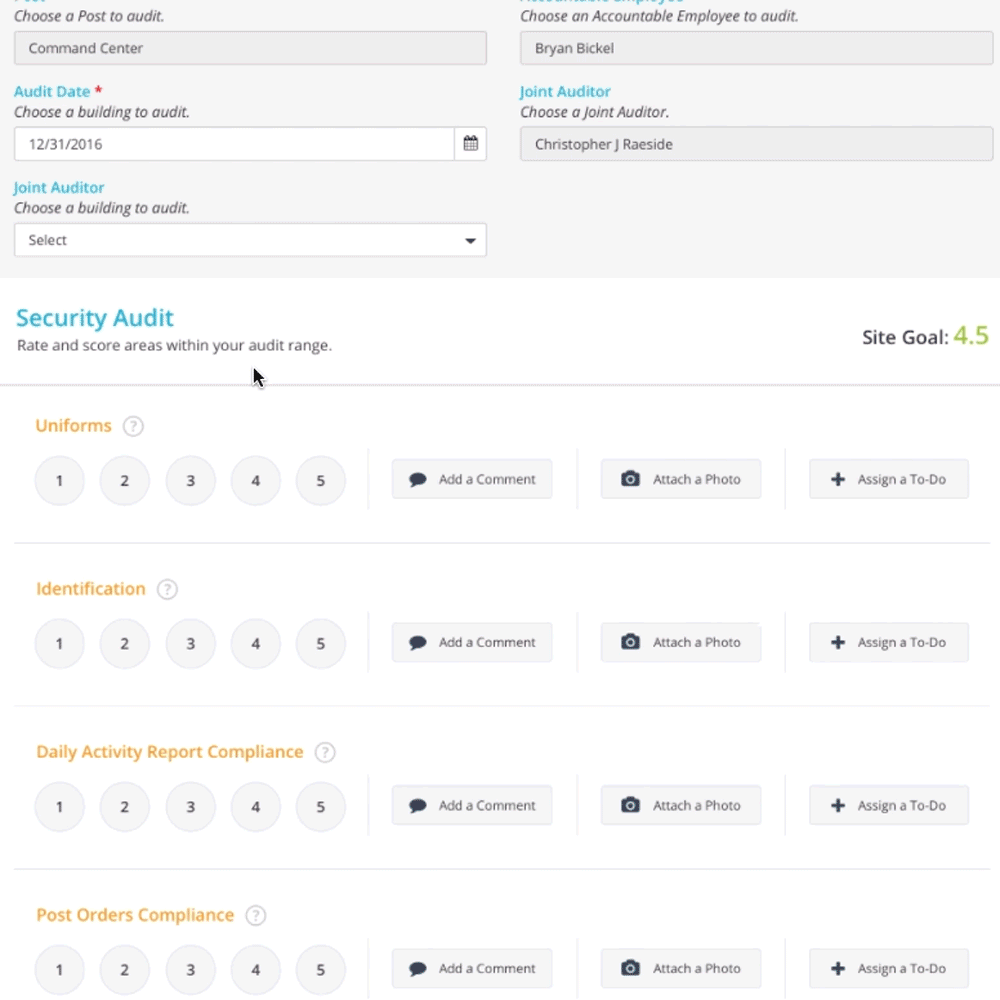Viewport: 1000px width, 1000px height.
Task: Click the Daily Activity Report Compliance title
Action: [x=170, y=752]
